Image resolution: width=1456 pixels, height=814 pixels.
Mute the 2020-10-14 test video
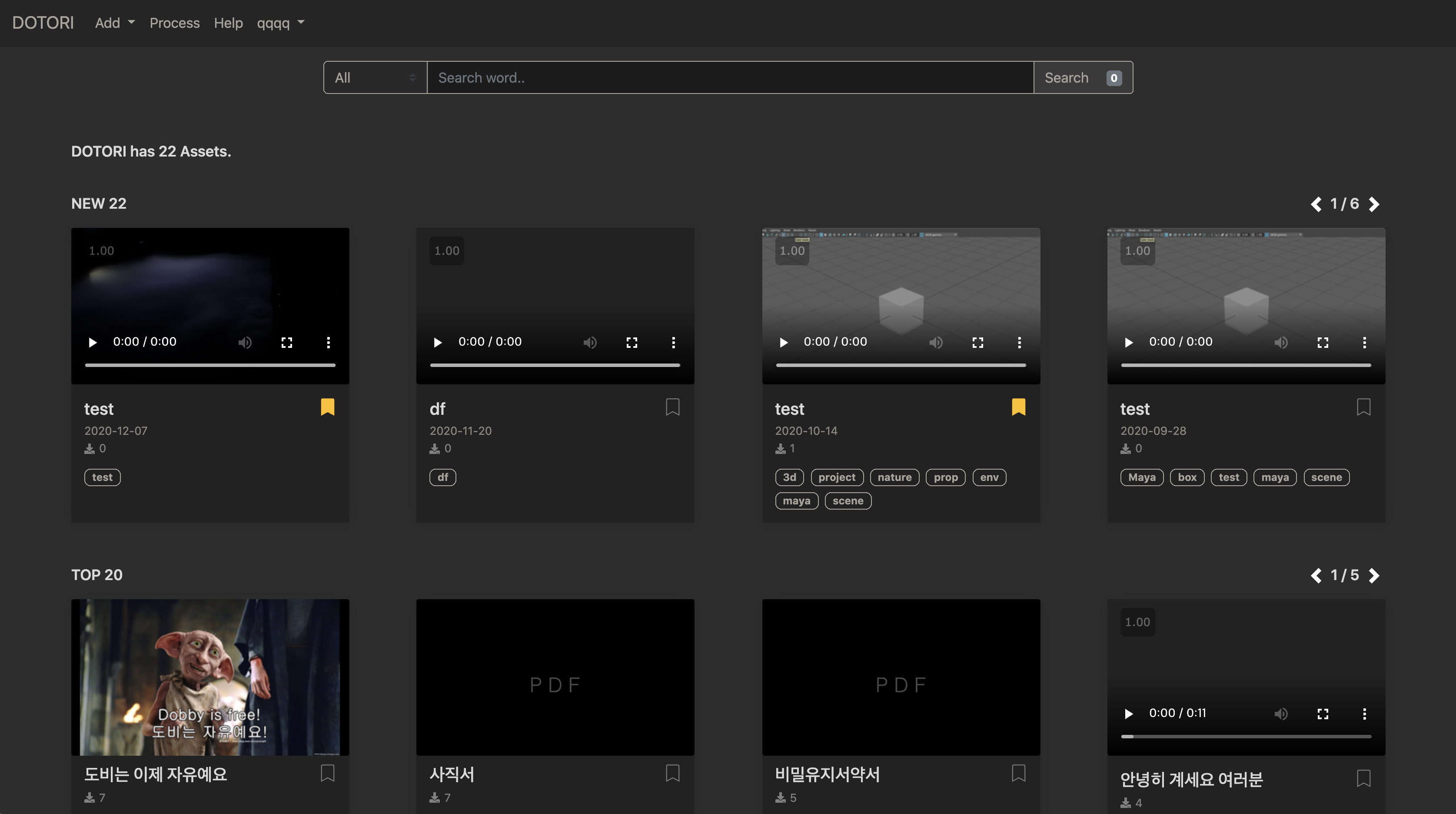coord(936,342)
